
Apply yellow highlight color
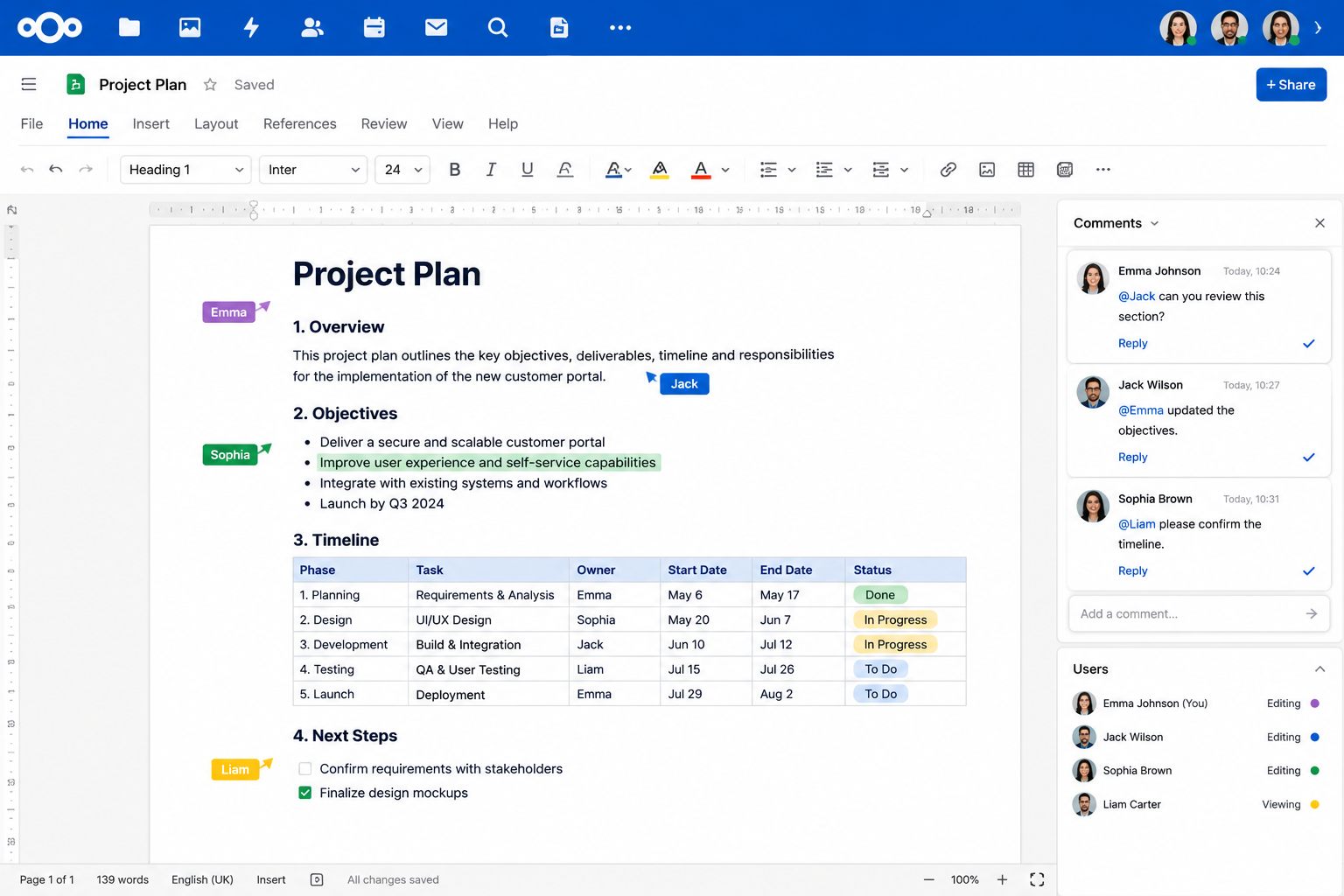pos(660,170)
